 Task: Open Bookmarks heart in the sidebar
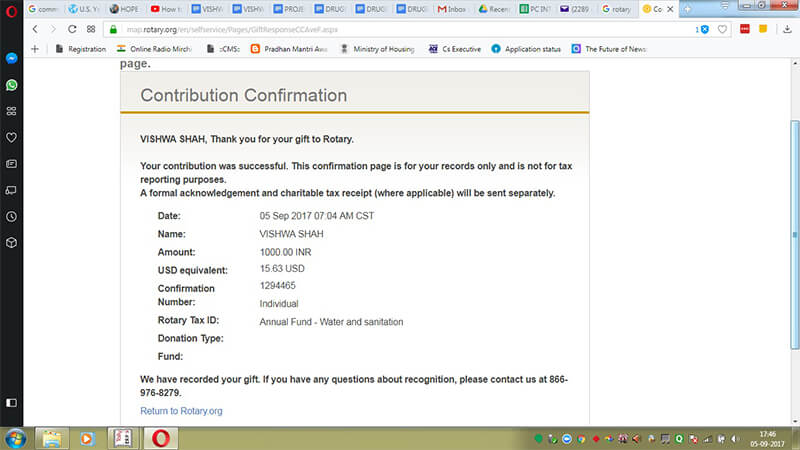point(11,138)
